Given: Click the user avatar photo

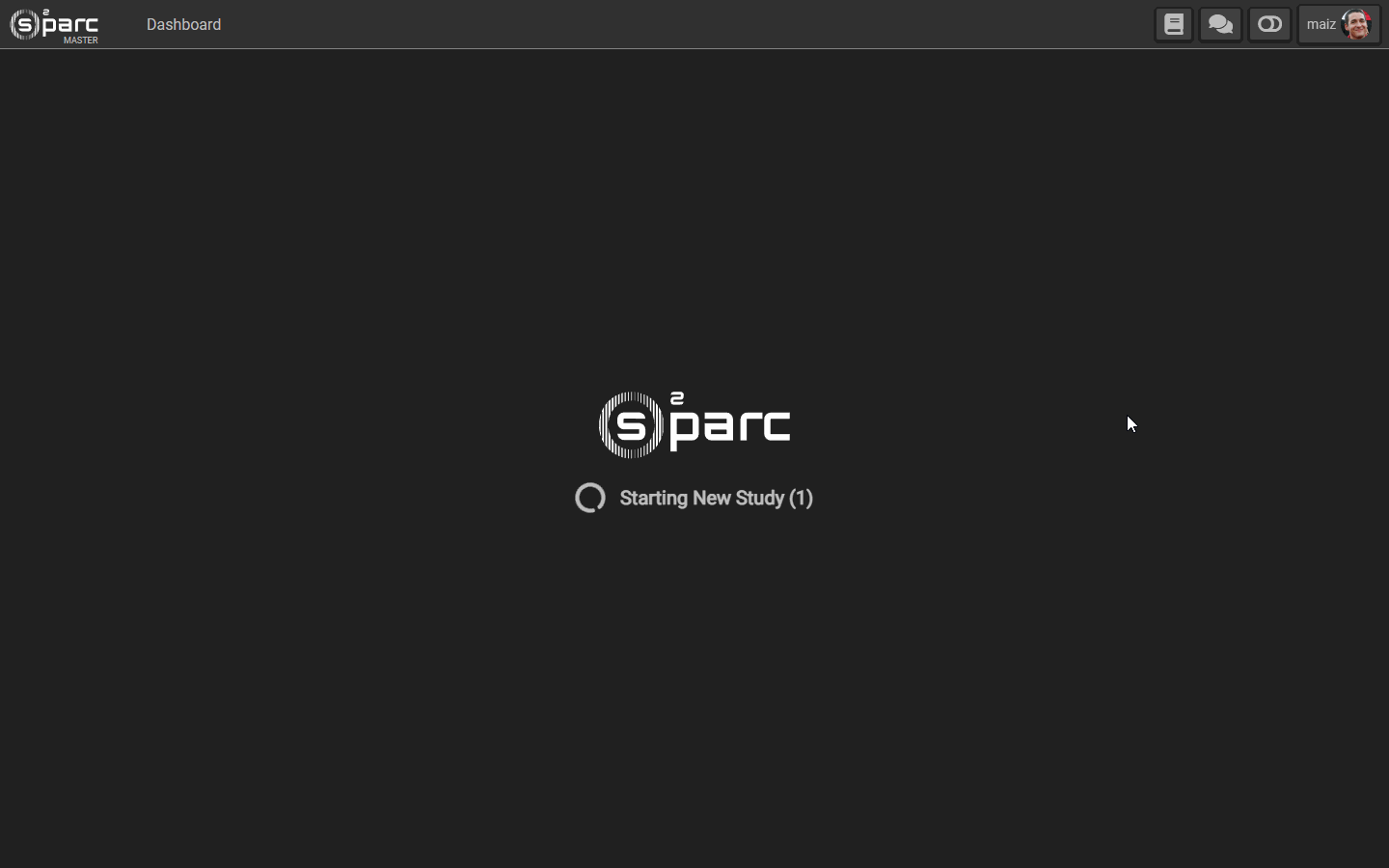Looking at the screenshot, I should (1357, 24).
